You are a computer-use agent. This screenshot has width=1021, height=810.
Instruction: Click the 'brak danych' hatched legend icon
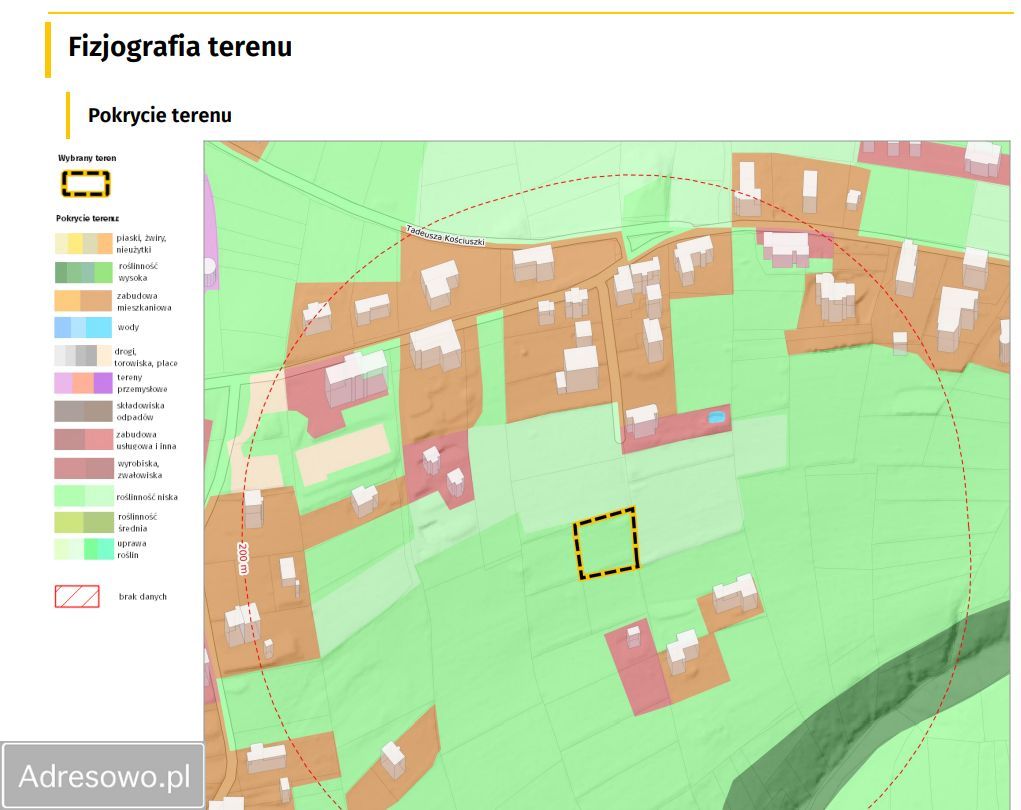tap(77, 596)
